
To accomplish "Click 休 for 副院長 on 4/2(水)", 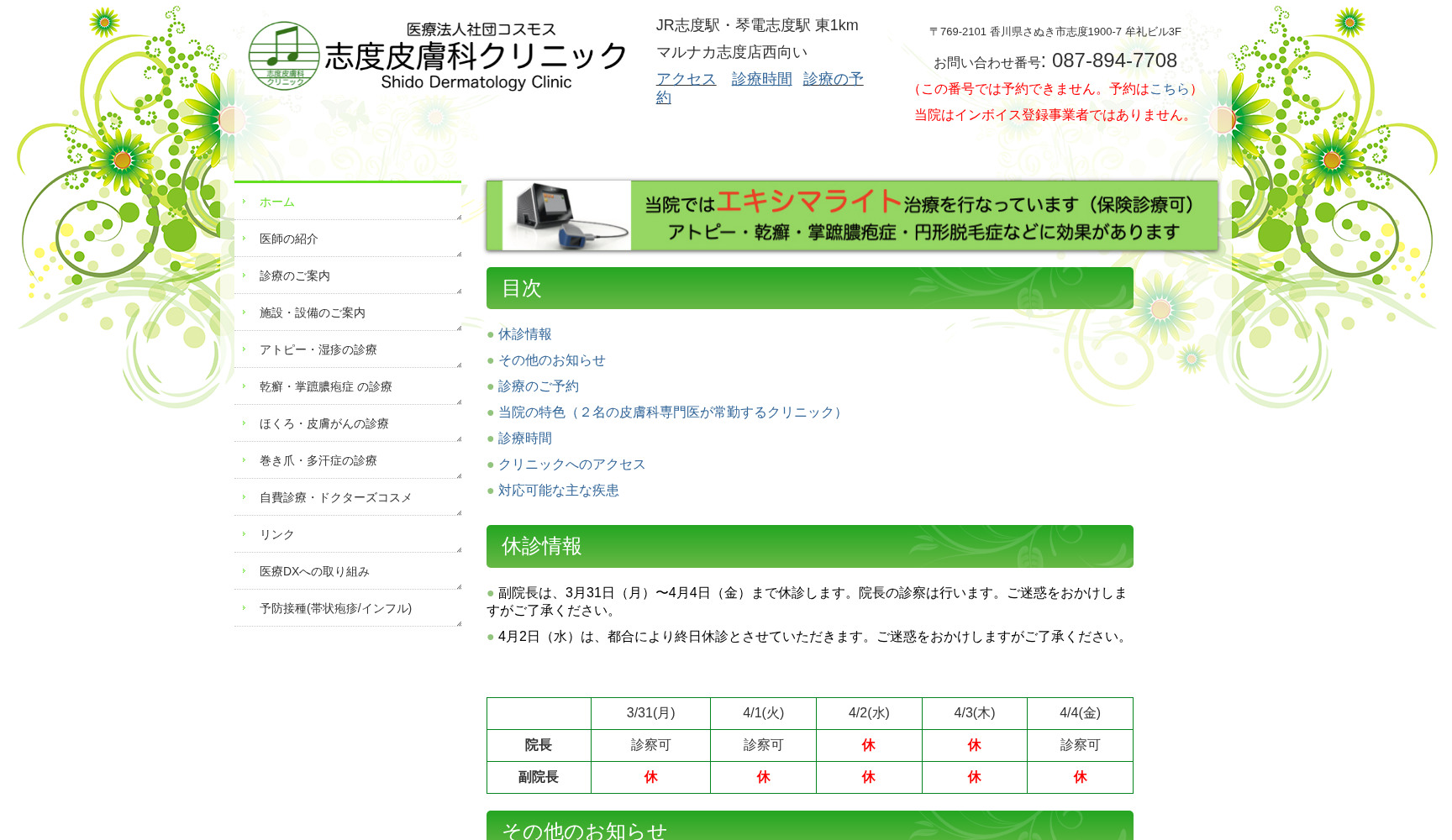I will (x=869, y=778).
